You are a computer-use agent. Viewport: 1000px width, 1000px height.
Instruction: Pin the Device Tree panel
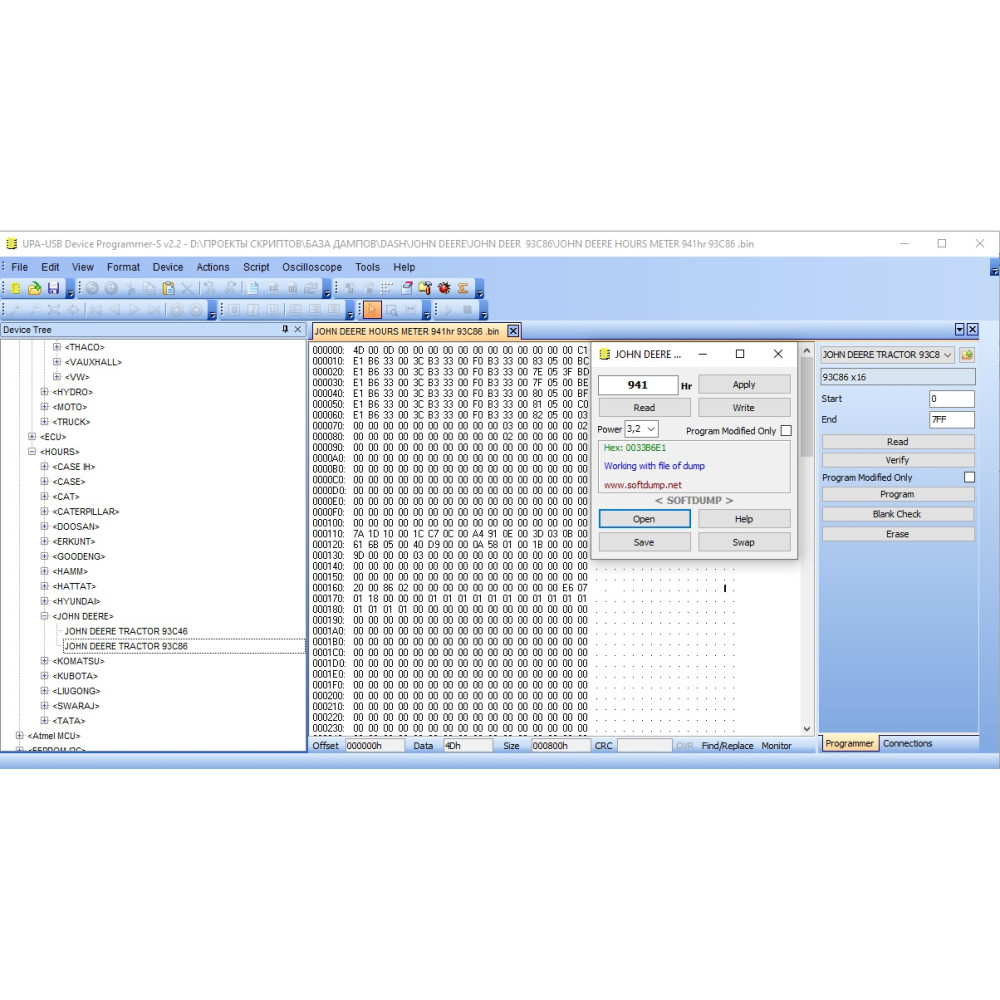point(285,330)
